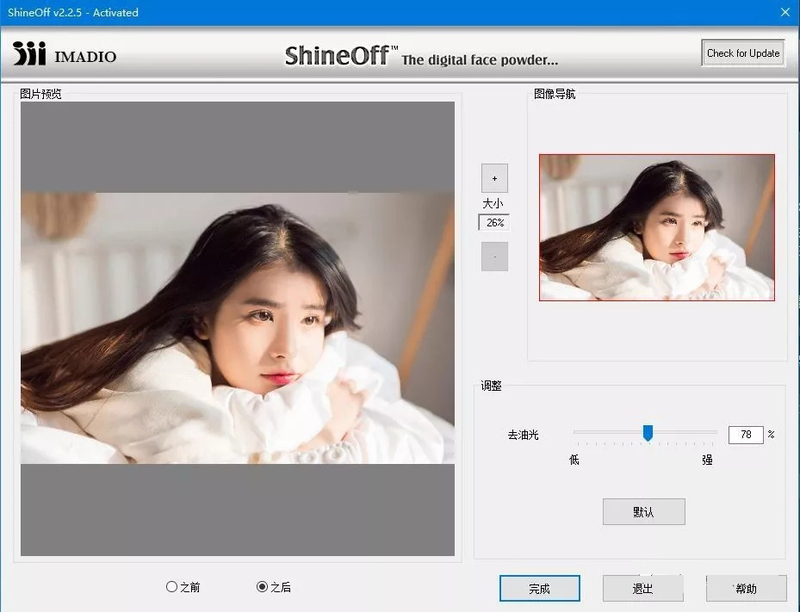The width and height of the screenshot is (800, 612).
Task: Click the gray area above preview photo
Action: point(238,147)
